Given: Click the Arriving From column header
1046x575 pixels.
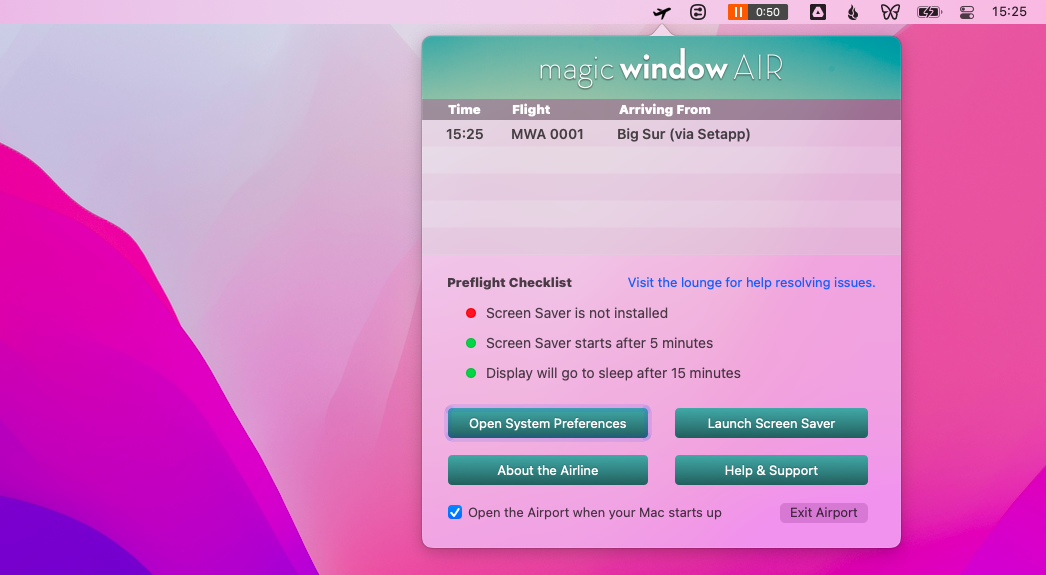Looking at the screenshot, I should coord(664,109).
